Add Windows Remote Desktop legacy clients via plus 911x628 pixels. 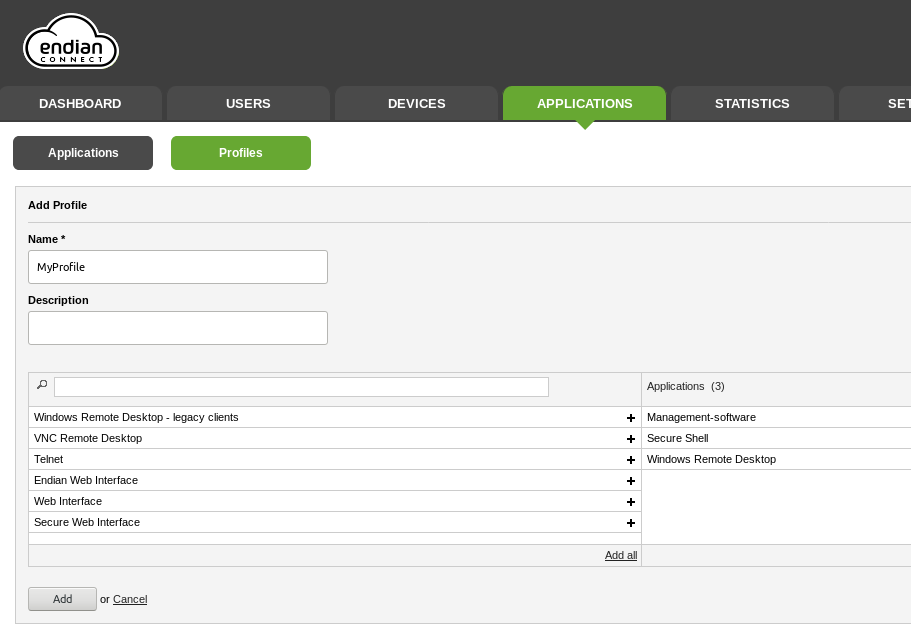point(631,418)
